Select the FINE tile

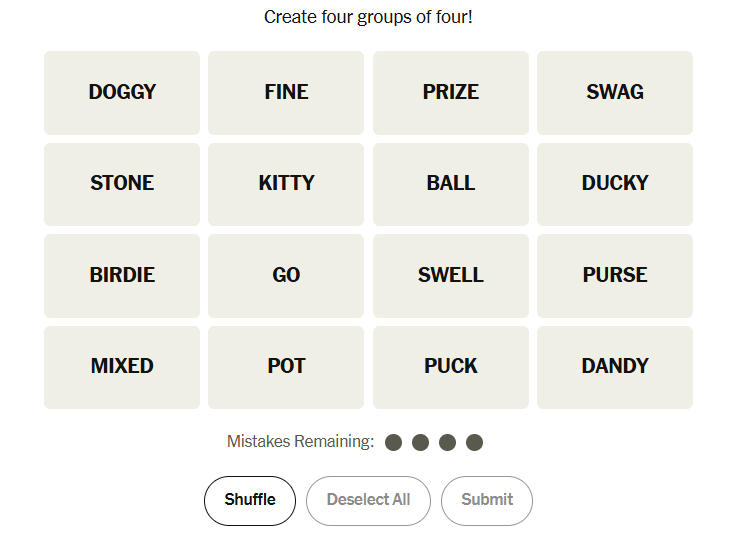[x=286, y=92]
